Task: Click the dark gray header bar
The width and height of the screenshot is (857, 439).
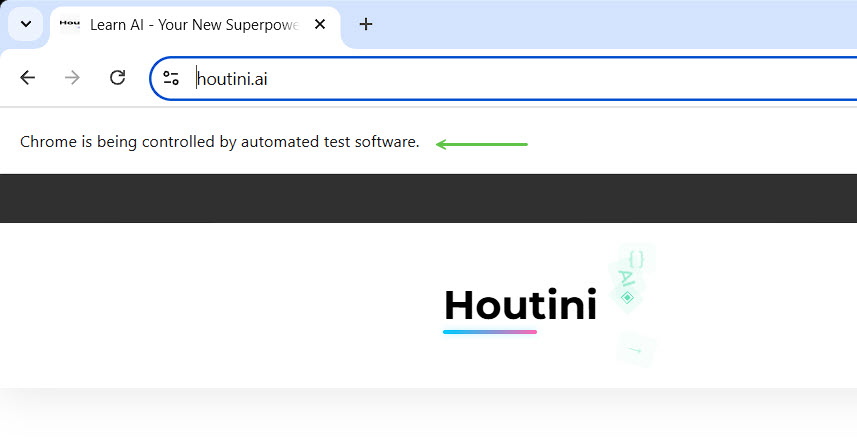Action: [x=428, y=198]
